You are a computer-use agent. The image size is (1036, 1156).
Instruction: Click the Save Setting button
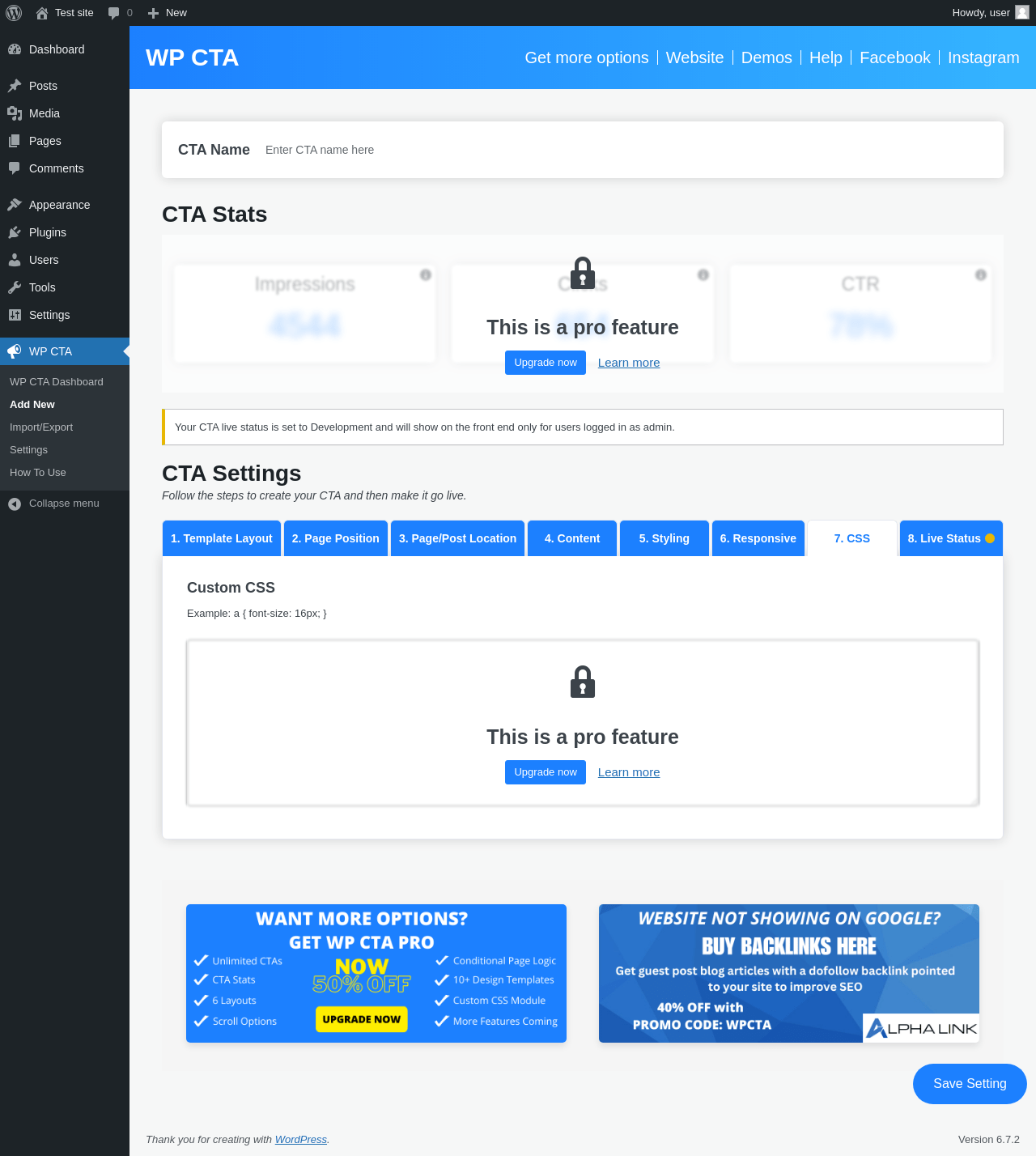[970, 1084]
